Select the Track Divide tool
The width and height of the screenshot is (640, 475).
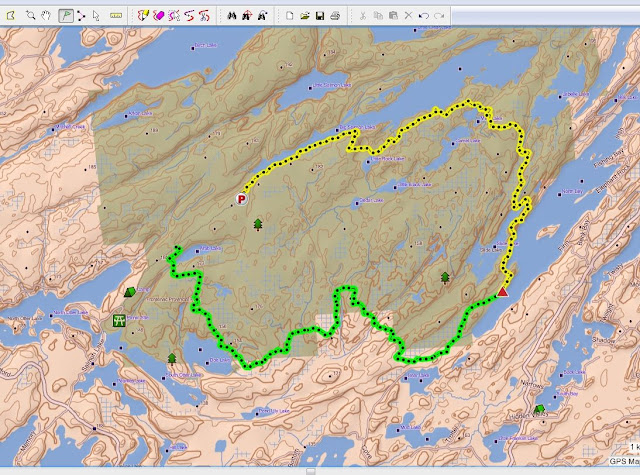coord(189,16)
